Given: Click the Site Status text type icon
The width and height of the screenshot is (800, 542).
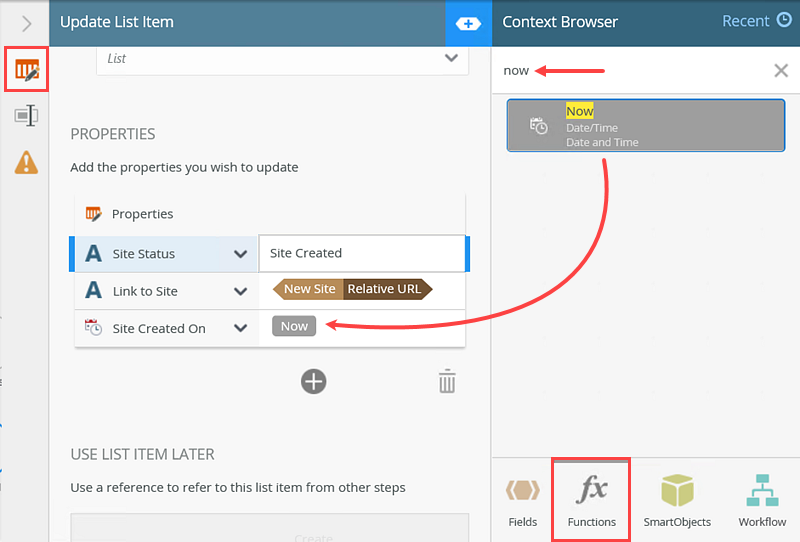Looking at the screenshot, I should (x=93, y=254).
